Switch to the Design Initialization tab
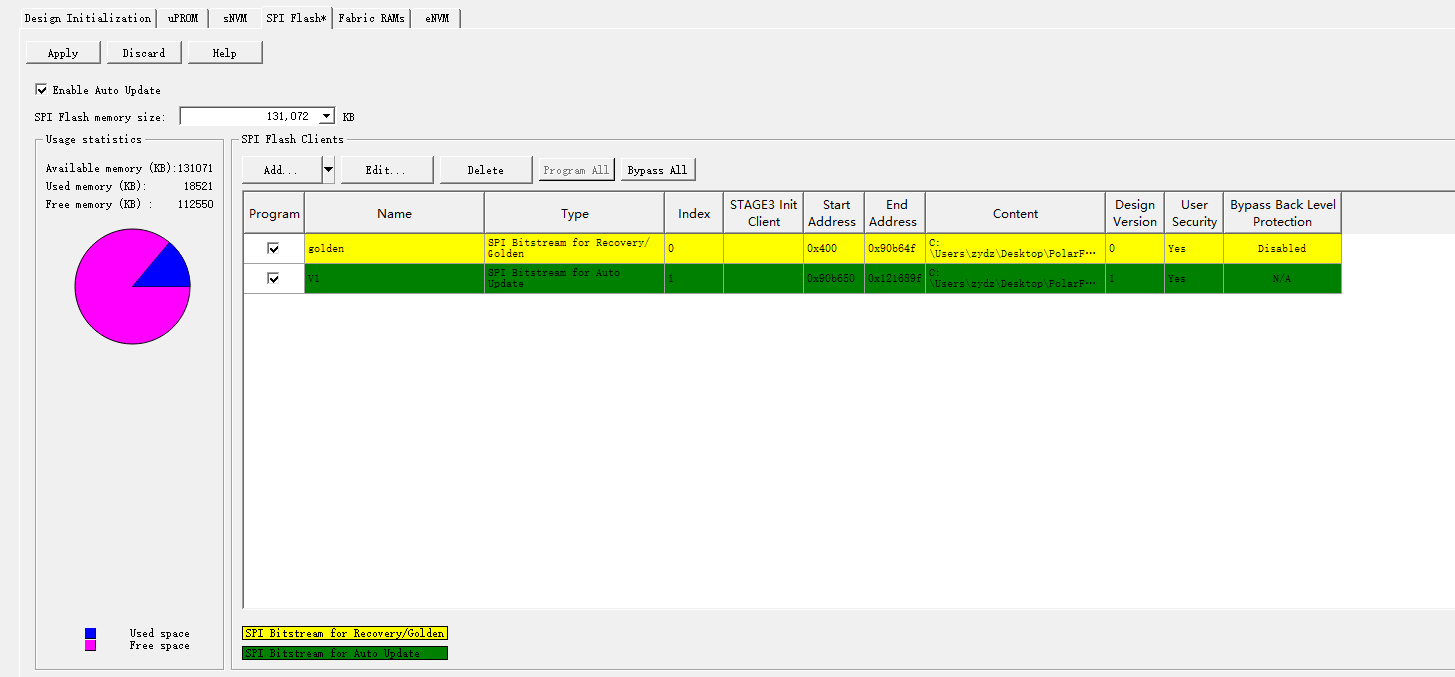 [x=87, y=18]
